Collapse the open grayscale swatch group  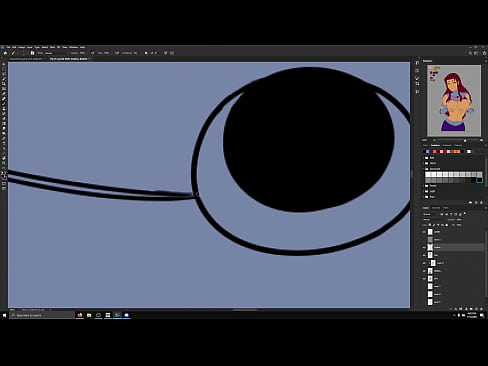424,169
